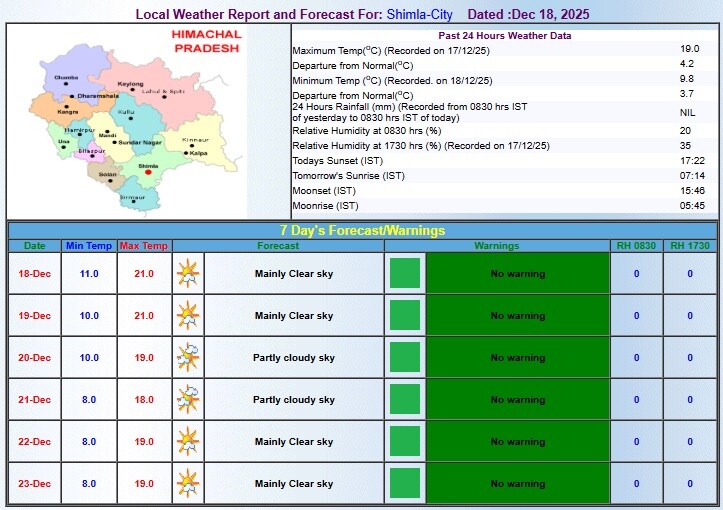
Task: Click the green warning square for 21-Dec
Action: coord(404,400)
